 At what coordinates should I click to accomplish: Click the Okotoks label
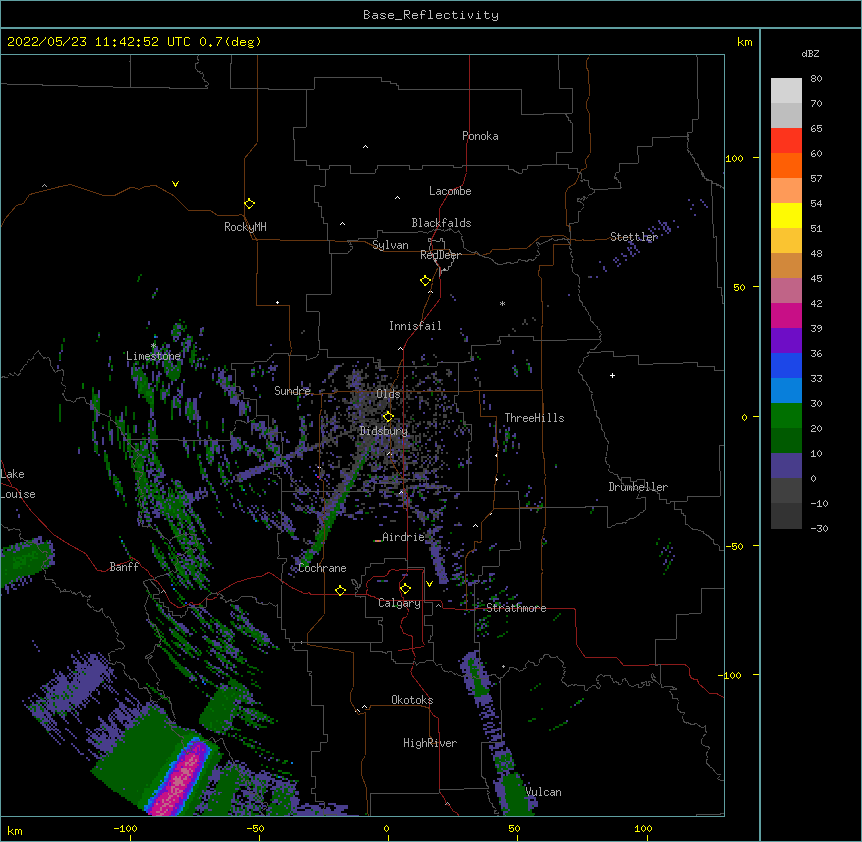tap(412, 700)
